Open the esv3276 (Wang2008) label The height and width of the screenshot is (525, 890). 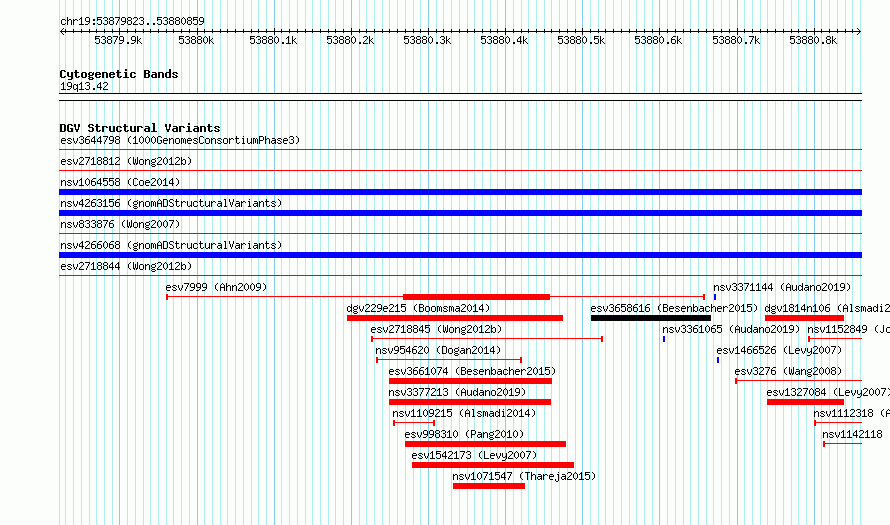tap(788, 371)
